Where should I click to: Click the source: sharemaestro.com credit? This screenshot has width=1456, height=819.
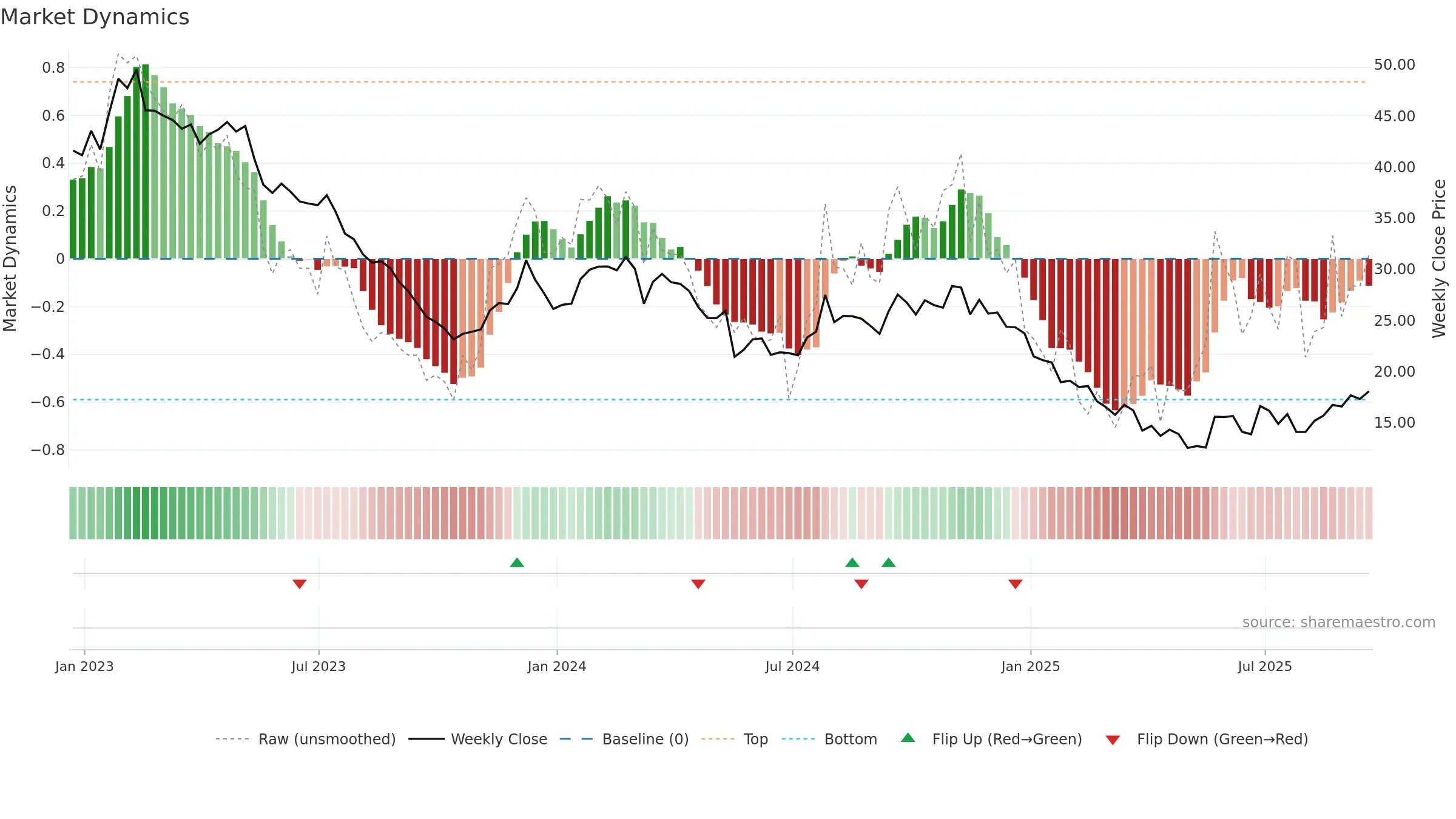click(x=1339, y=622)
